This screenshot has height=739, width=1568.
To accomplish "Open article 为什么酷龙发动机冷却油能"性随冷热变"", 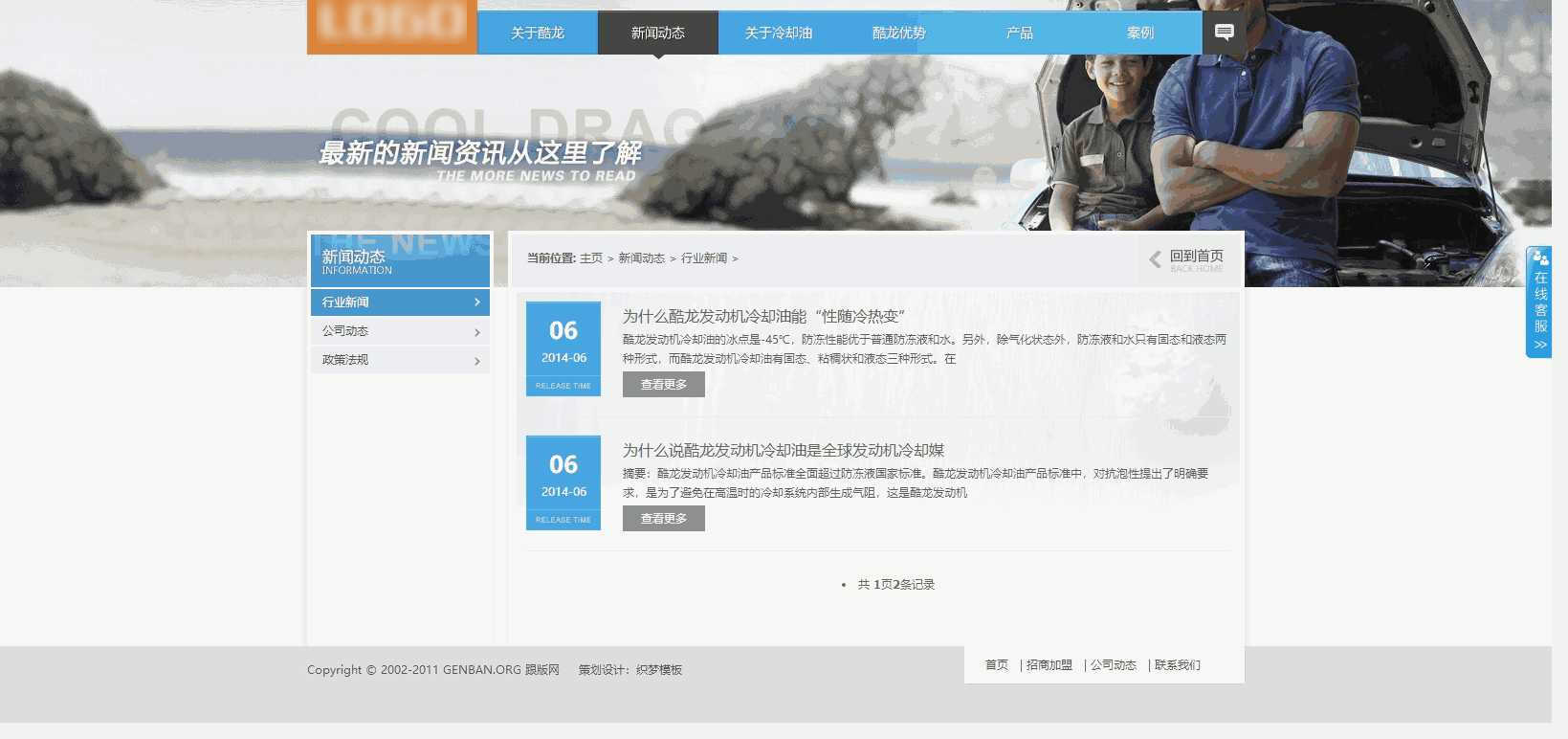I will pyautogui.click(x=763, y=317).
